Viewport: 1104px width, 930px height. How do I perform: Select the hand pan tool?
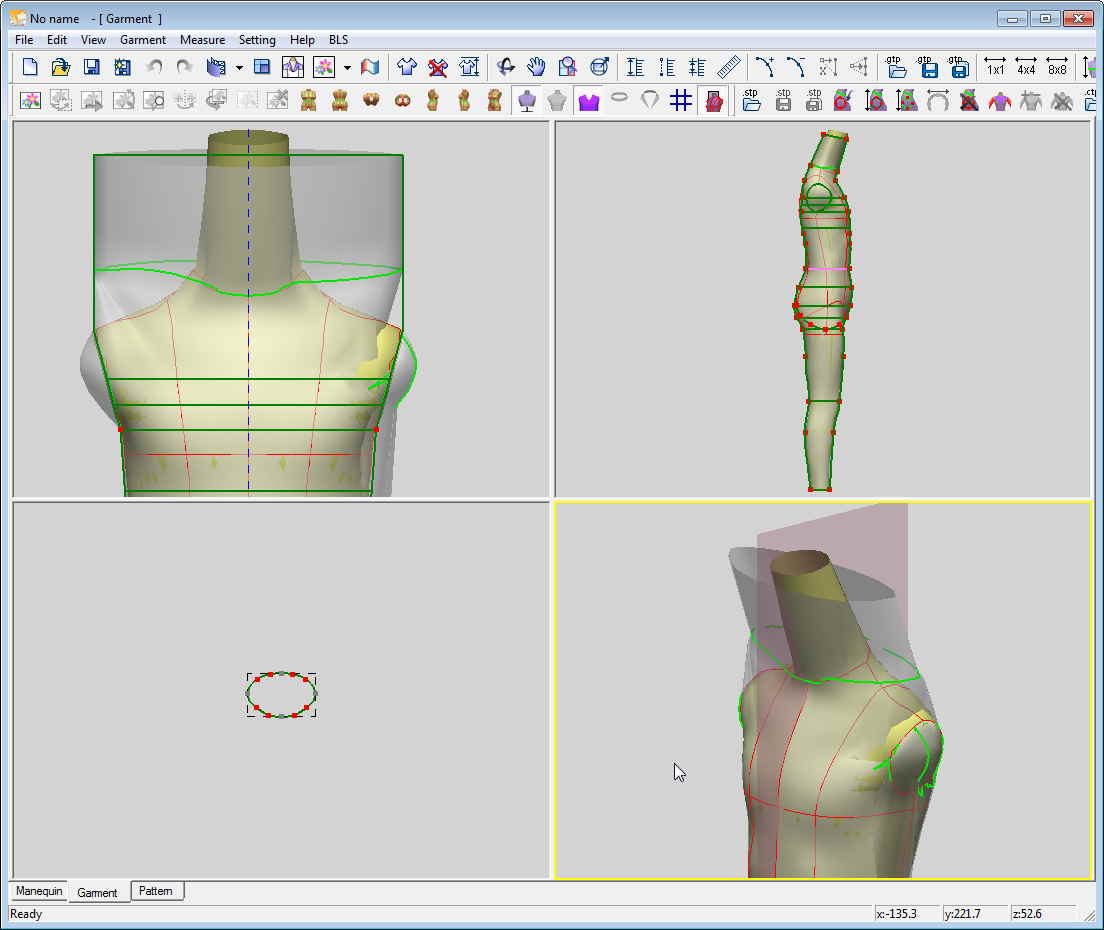tap(537, 67)
